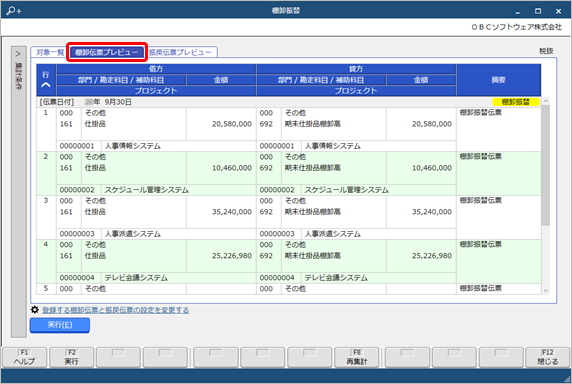Click the 税抜 label at top right
Viewport: 572px width, 384px height.
[546, 51]
